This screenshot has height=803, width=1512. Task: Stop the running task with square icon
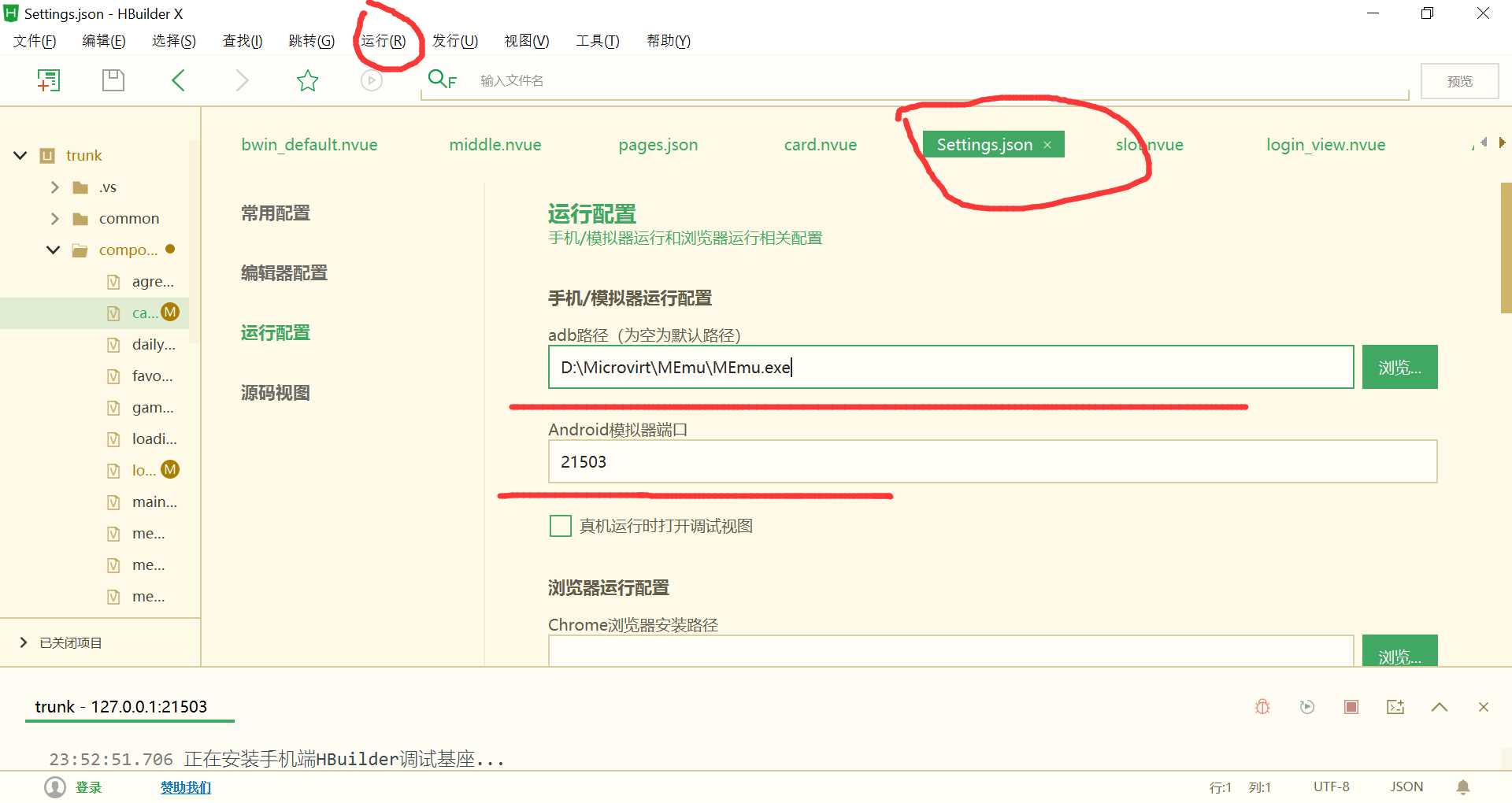click(x=1351, y=707)
